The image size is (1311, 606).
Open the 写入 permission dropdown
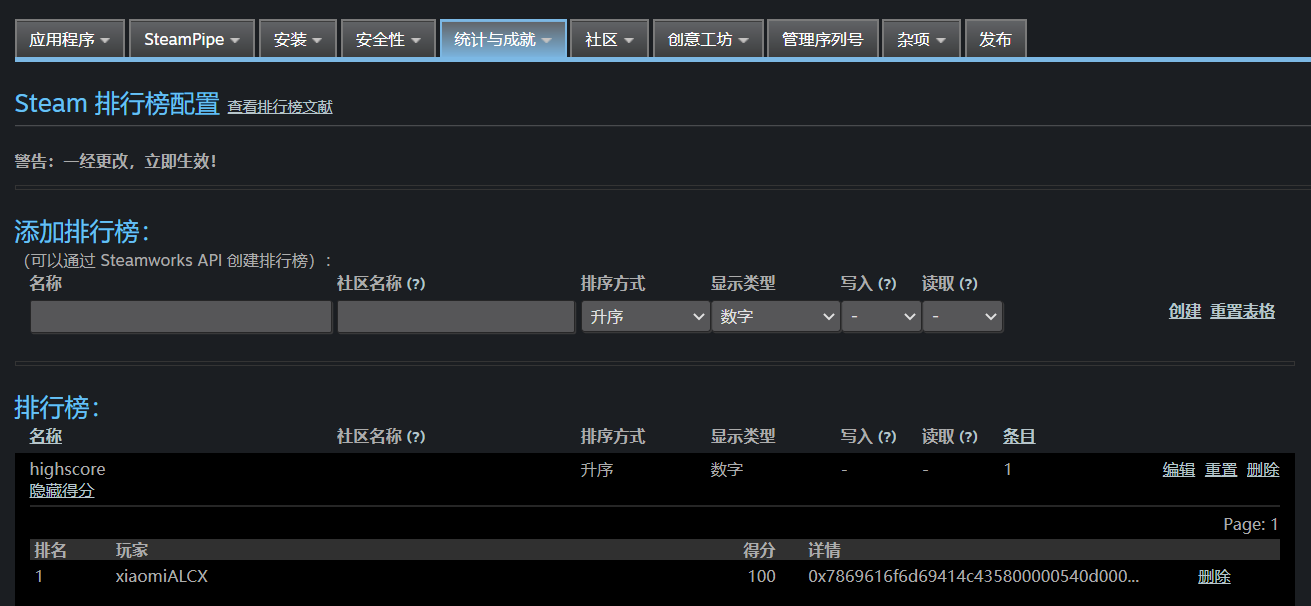point(881,316)
